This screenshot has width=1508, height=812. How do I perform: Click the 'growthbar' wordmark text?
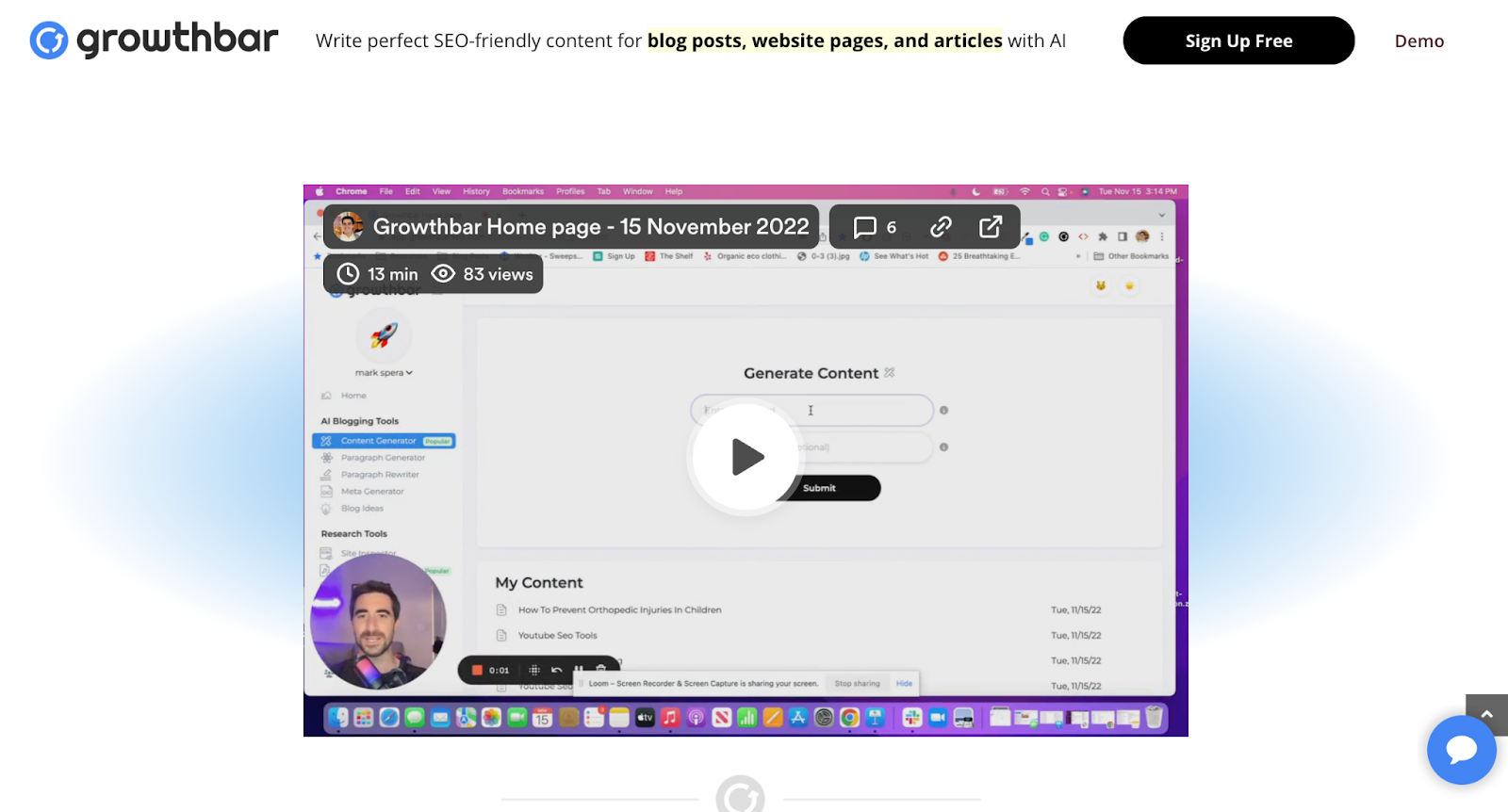tap(177, 40)
